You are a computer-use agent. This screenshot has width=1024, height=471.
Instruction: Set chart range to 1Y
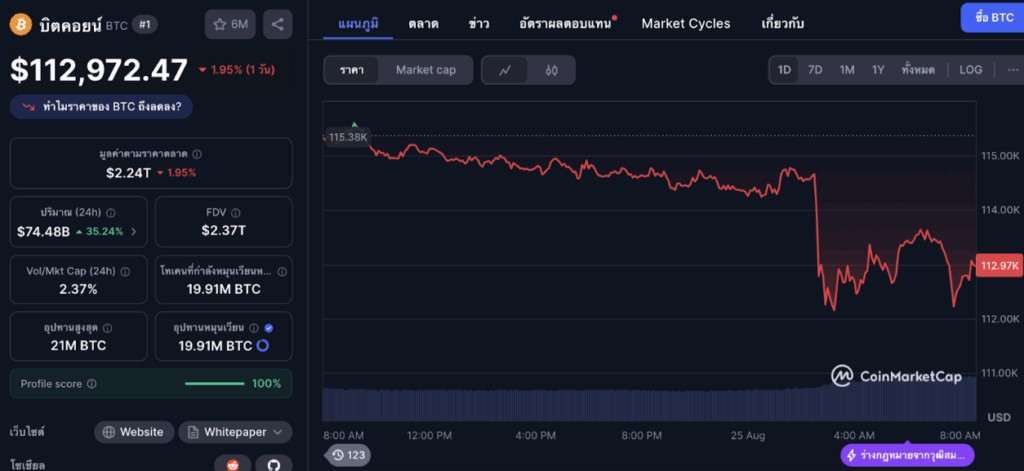(x=878, y=70)
